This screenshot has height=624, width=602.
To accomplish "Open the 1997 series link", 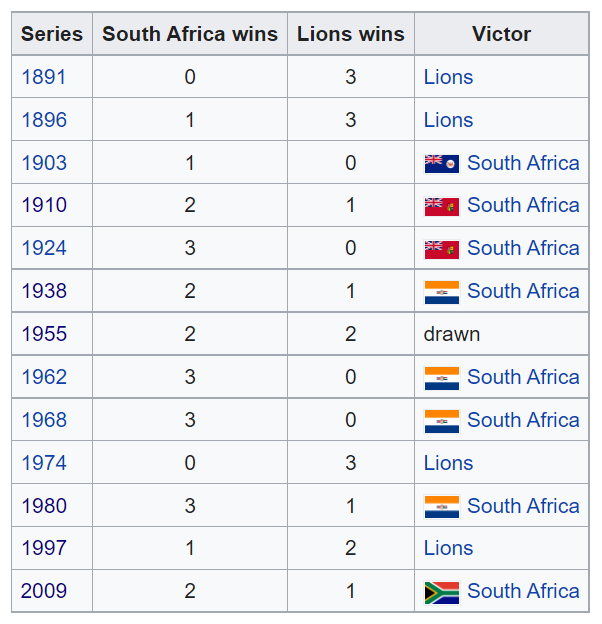I will coord(44,548).
